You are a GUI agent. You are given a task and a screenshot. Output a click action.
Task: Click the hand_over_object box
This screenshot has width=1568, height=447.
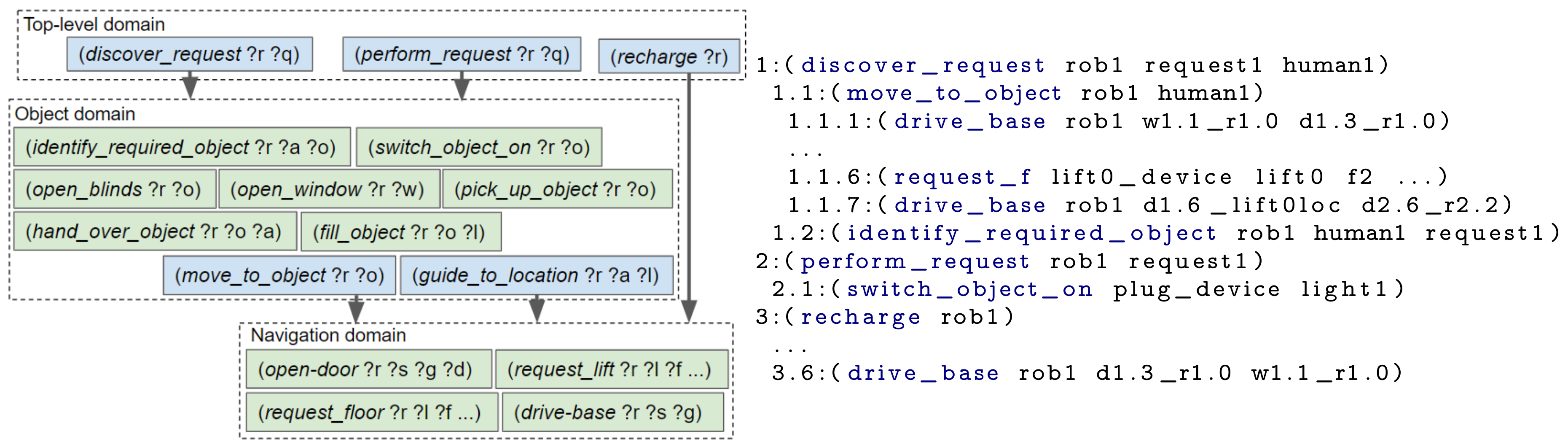(155, 232)
